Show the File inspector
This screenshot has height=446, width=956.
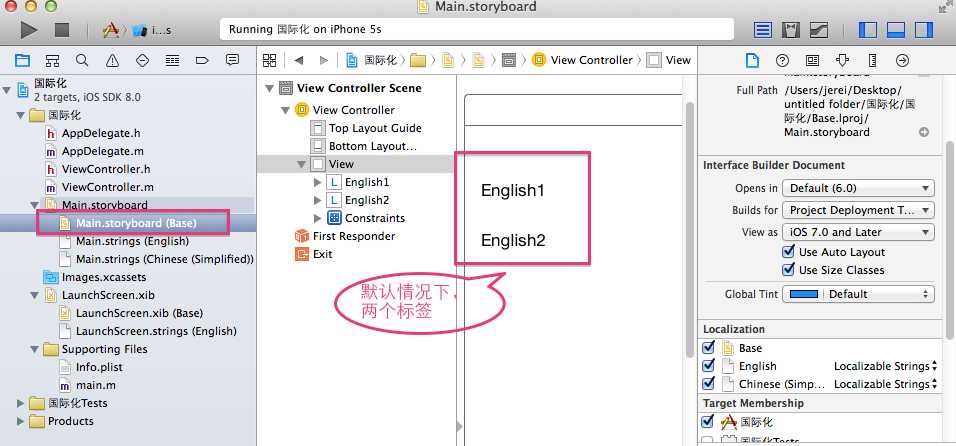[752, 60]
